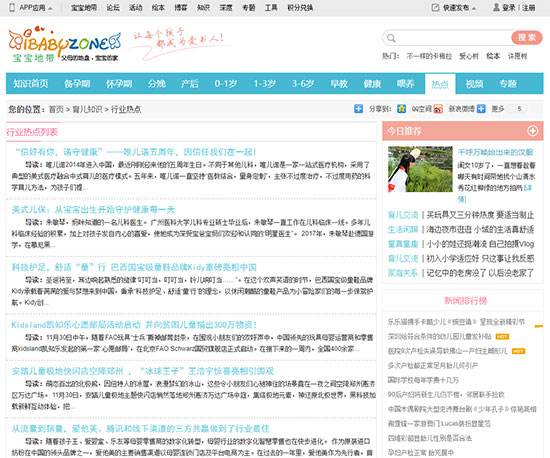550x458 pixels.
Task: Click the phone icon beside APP应用
Action: click(12, 7)
